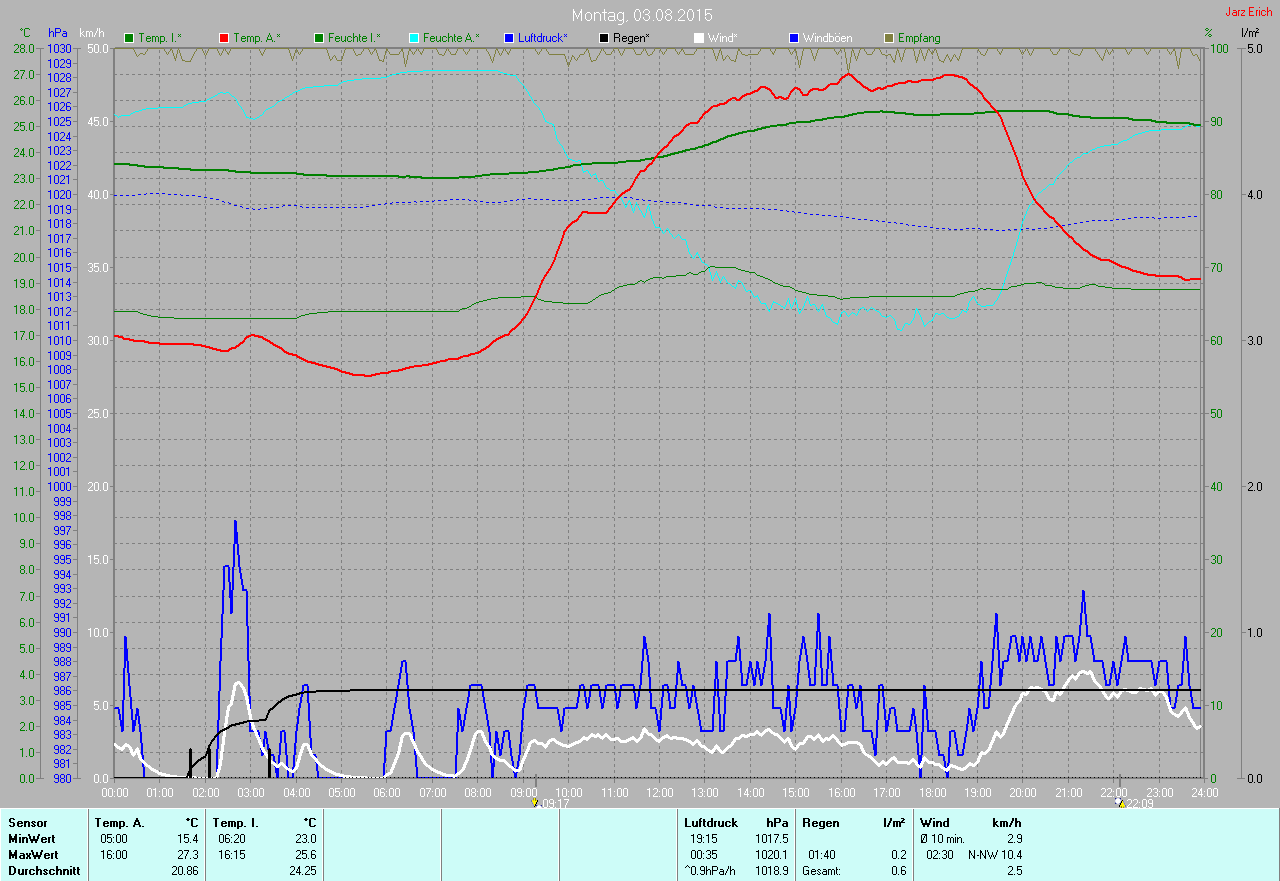
Task: Click maximum pressure value 1020.1
Action: (772, 855)
